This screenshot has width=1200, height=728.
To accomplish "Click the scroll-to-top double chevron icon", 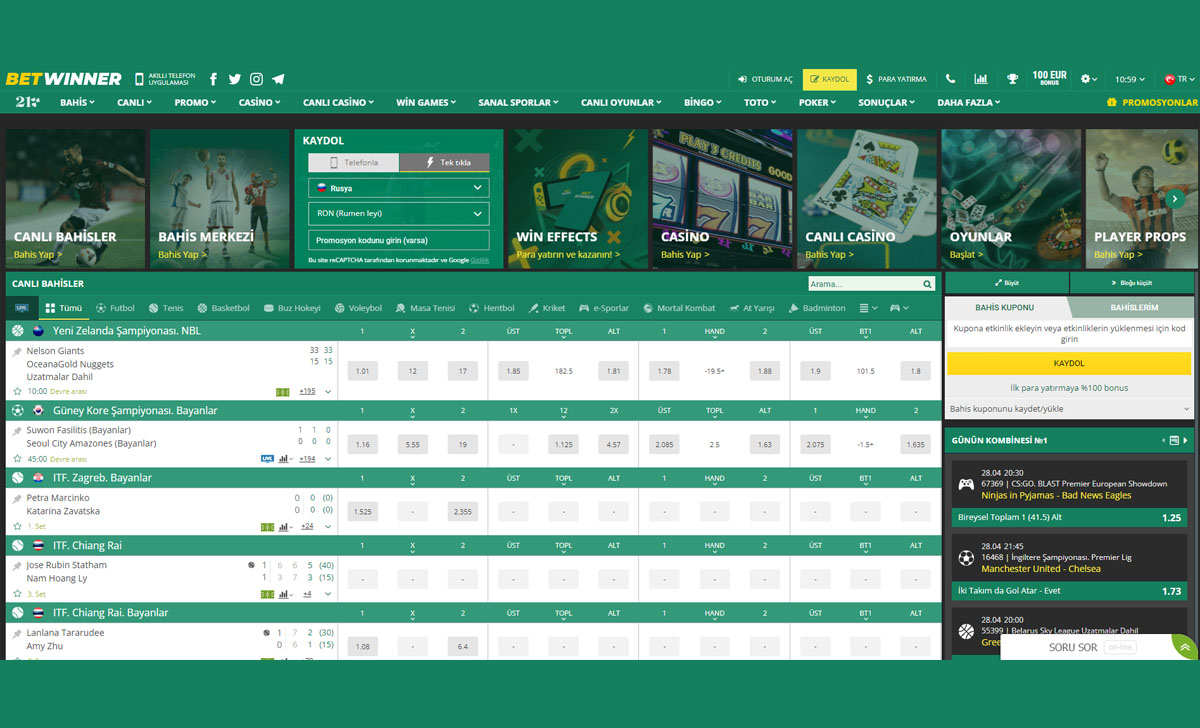I will (1184, 648).
